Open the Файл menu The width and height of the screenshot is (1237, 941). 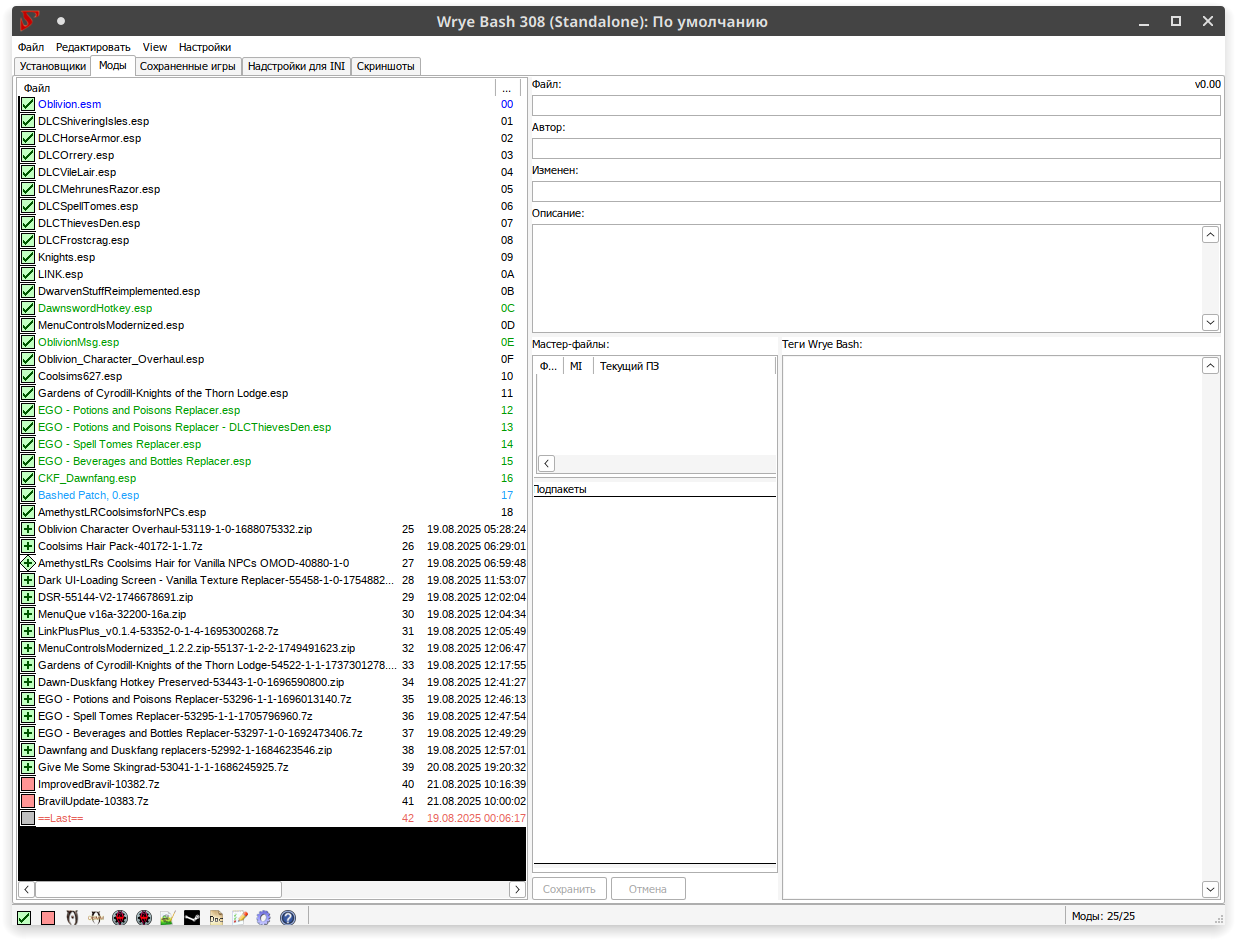pos(31,47)
